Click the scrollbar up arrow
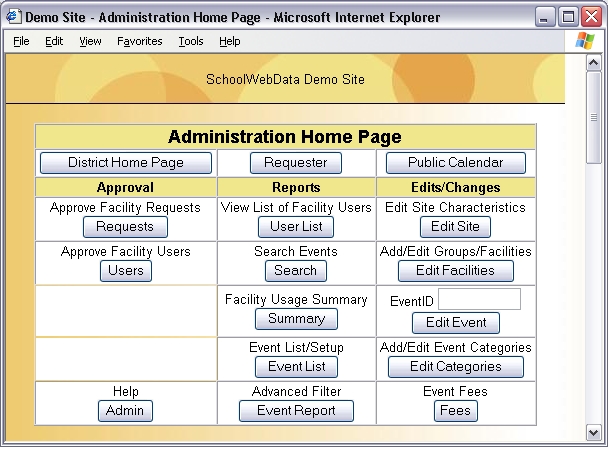 click(593, 63)
